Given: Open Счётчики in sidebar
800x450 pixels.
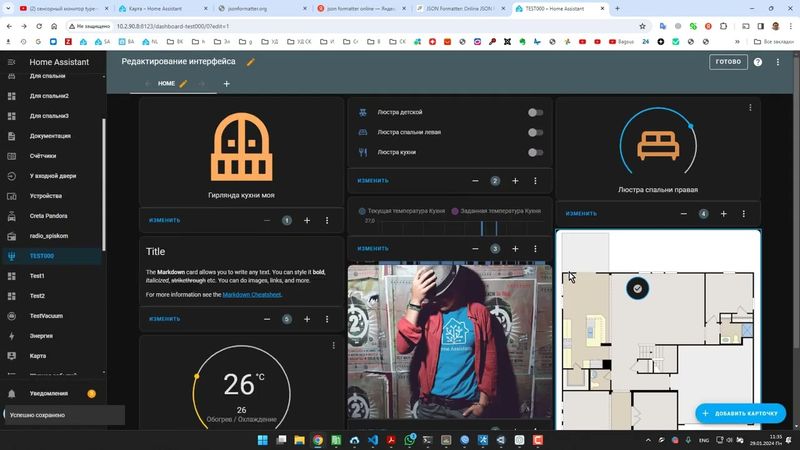Looking at the screenshot, I should click(43, 156).
